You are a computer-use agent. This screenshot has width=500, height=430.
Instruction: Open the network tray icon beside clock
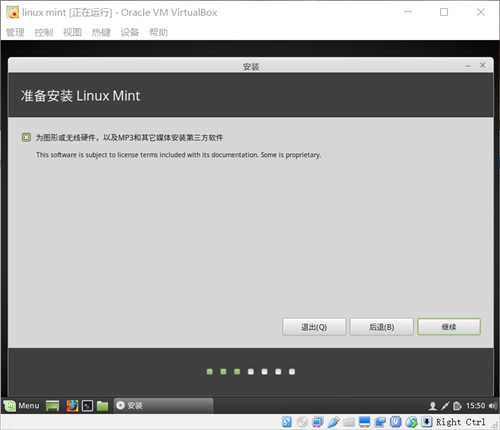457,406
